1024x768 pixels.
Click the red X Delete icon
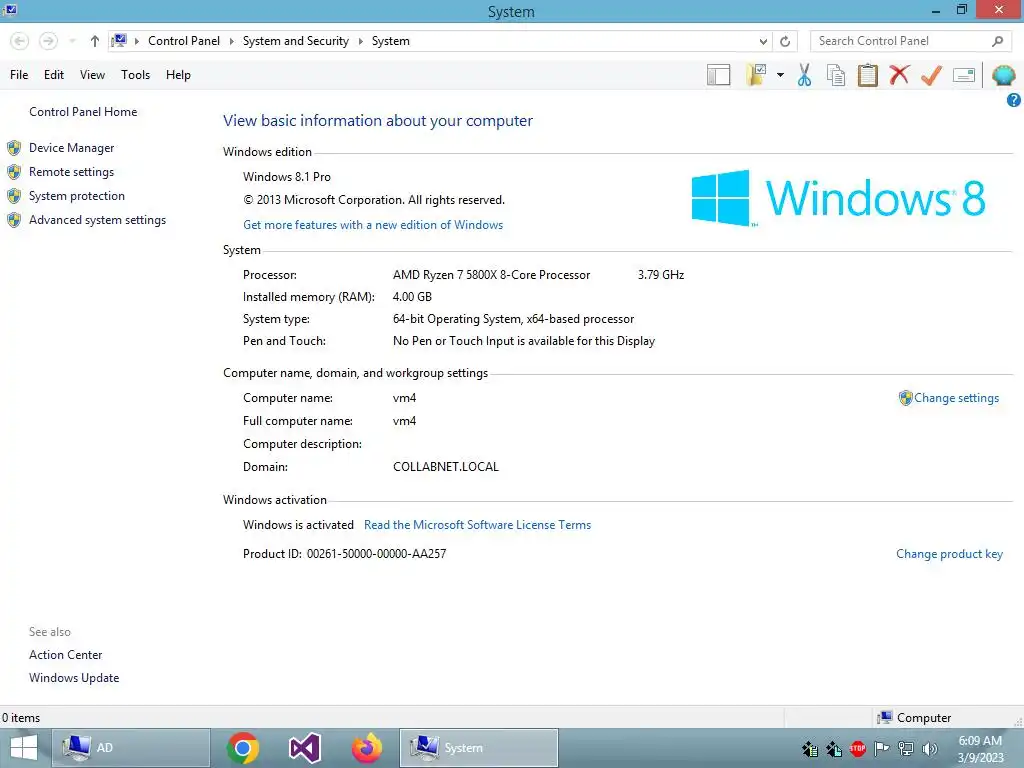point(899,75)
